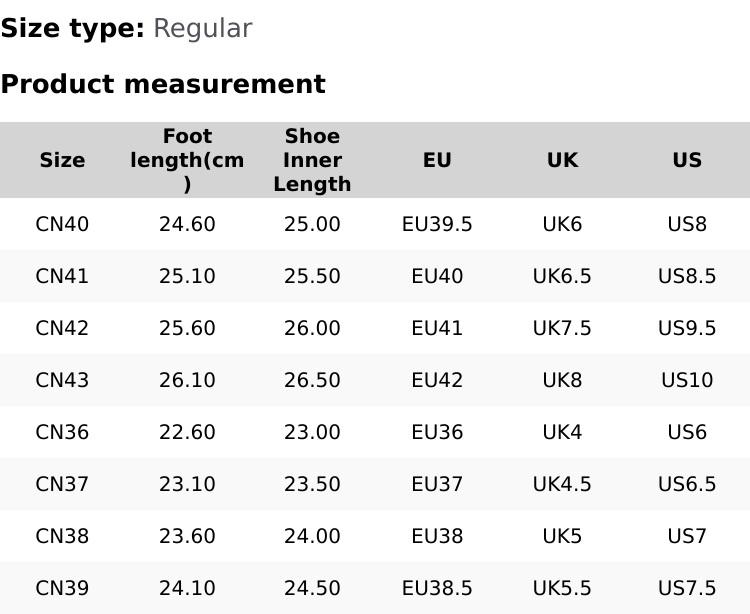Click the "Product measurement" heading
Image resolution: width=750 pixels, height=614 pixels.
click(x=163, y=84)
